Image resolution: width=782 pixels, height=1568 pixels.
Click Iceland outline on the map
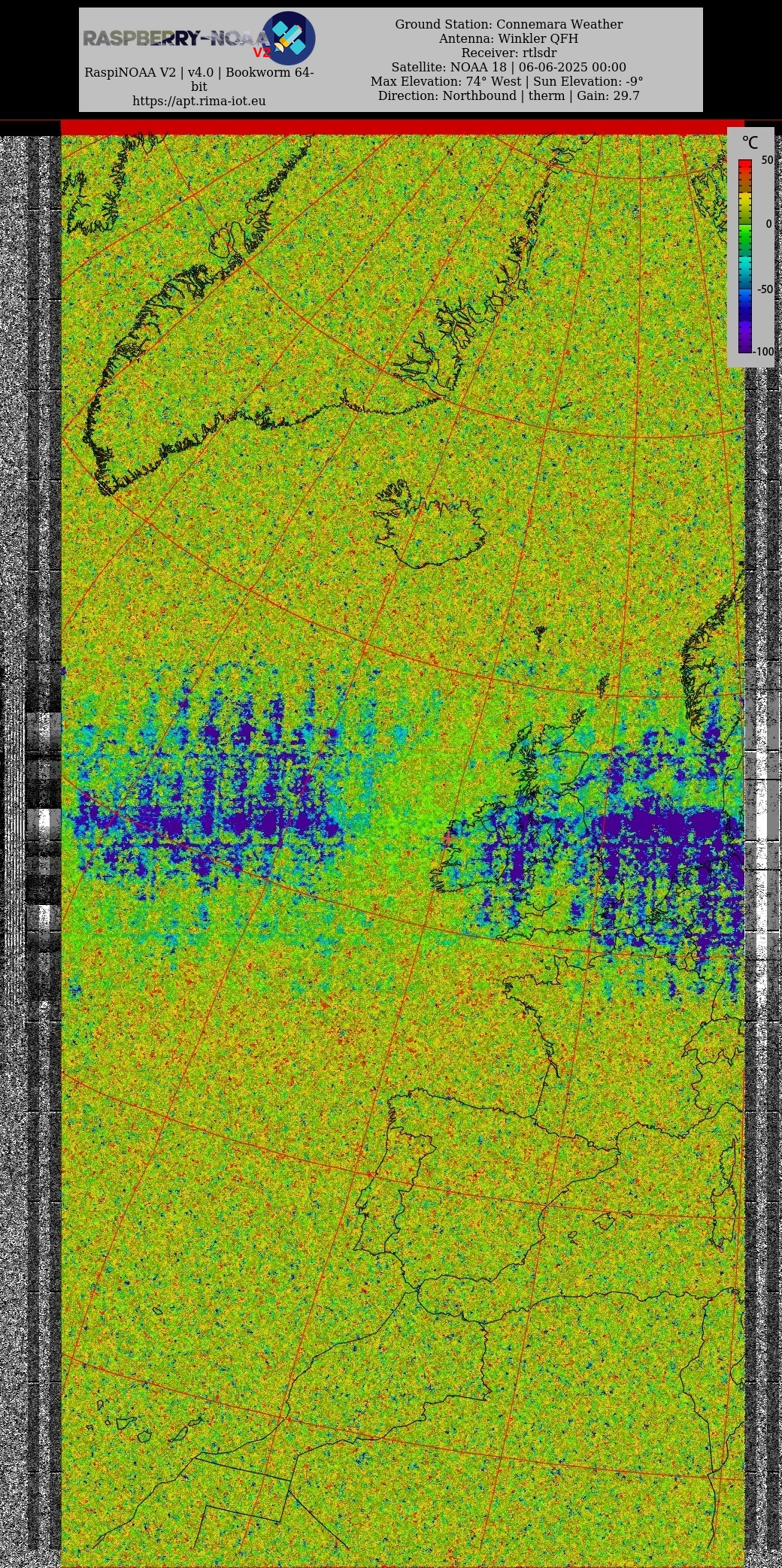coord(429,524)
